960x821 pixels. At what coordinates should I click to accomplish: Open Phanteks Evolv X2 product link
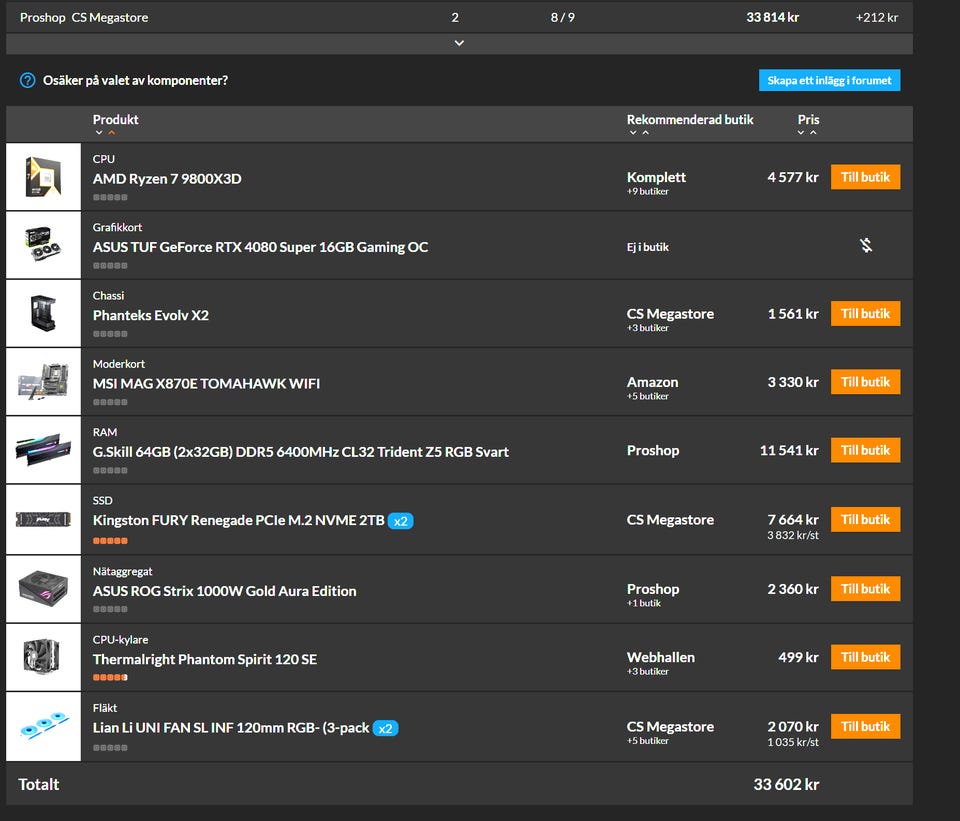151,315
